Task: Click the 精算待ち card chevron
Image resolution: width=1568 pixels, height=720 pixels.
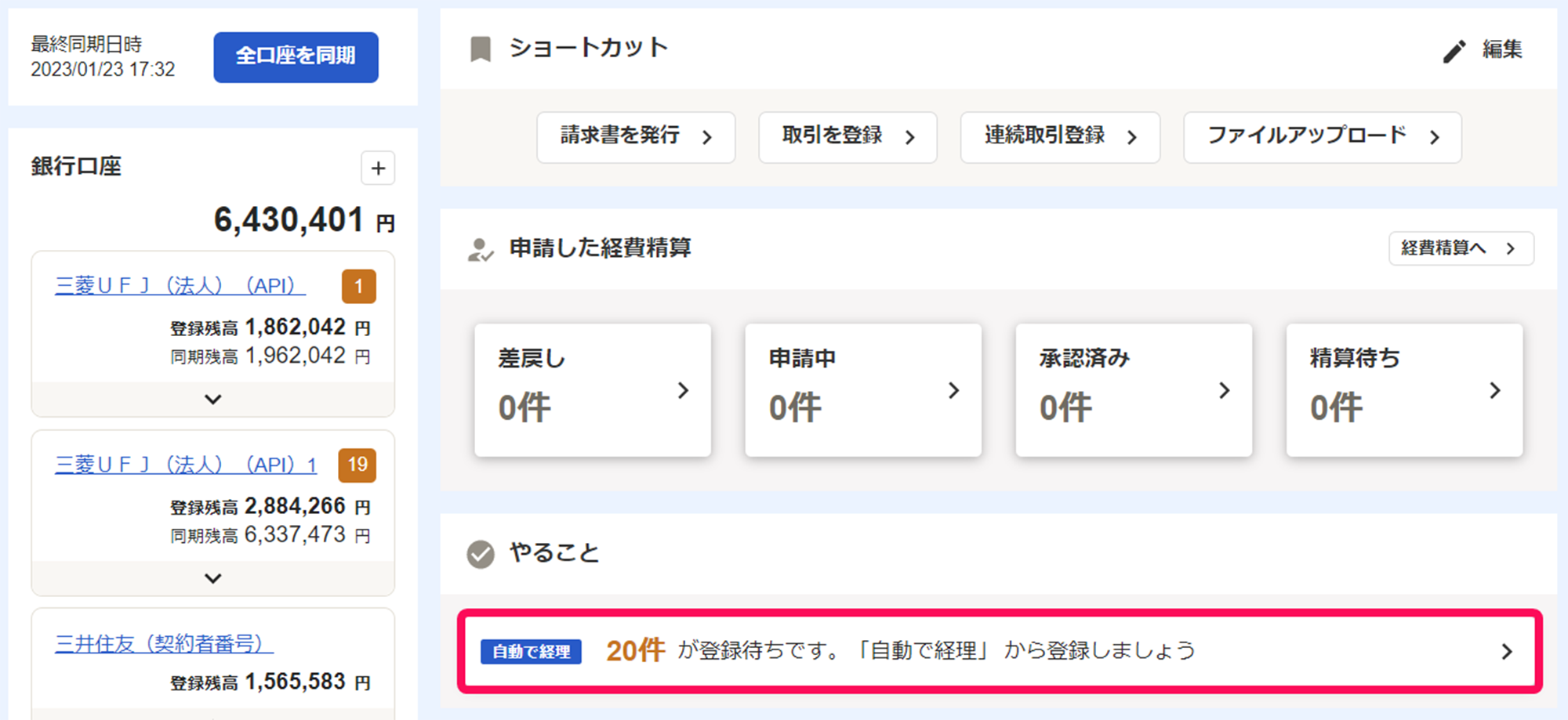Action: pyautogui.click(x=1495, y=391)
